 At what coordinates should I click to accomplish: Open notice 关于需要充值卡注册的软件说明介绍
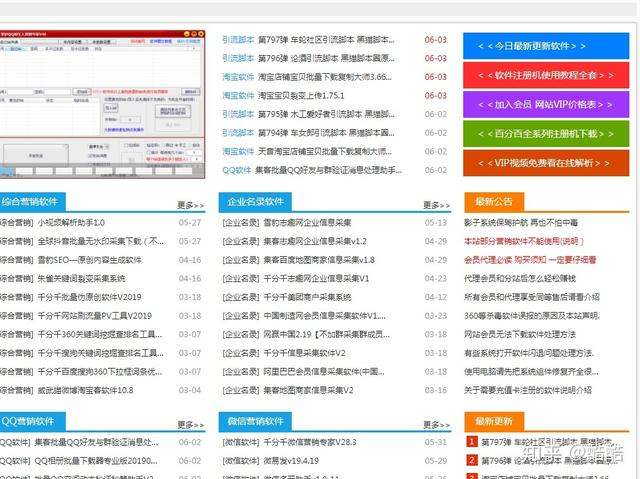[528, 390]
